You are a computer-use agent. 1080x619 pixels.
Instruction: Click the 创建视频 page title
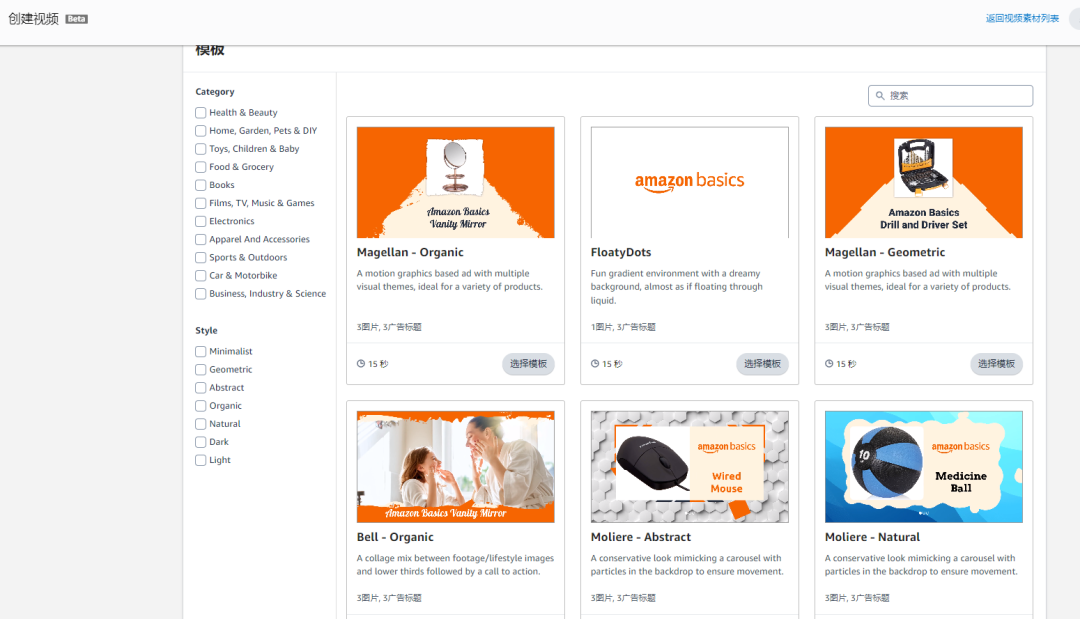coord(34,19)
